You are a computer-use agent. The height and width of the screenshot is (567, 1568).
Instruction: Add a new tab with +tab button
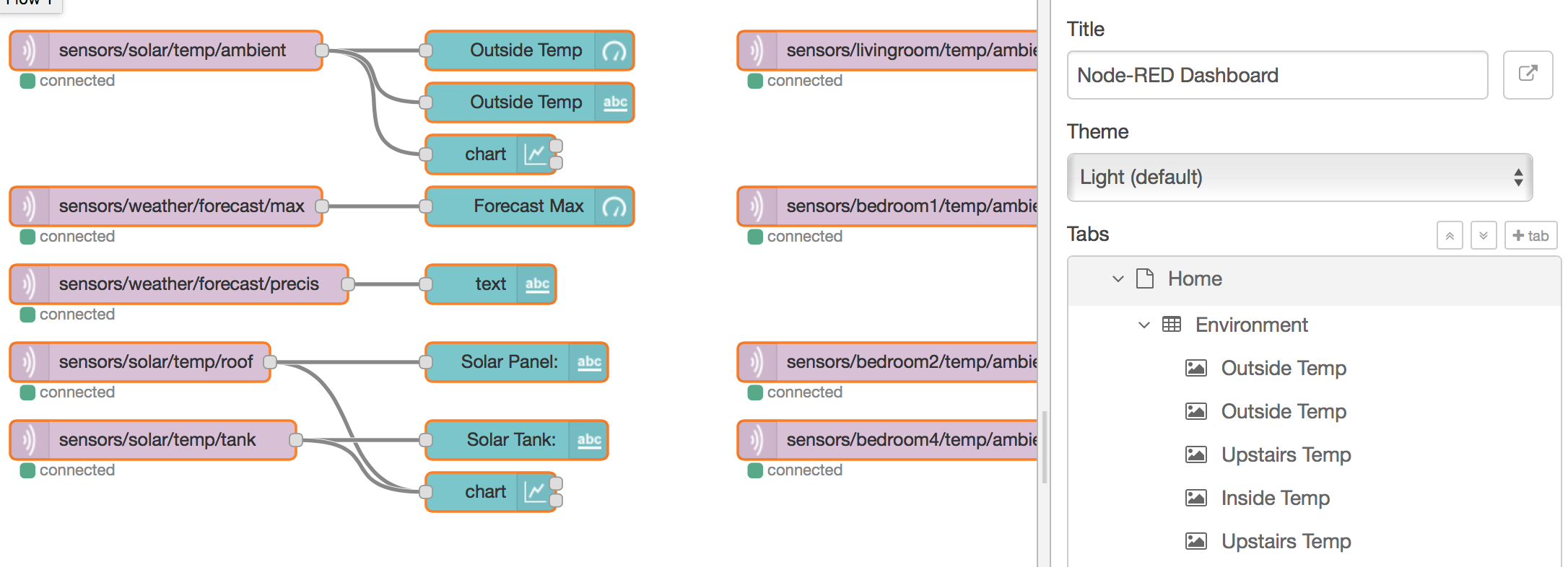1530,236
